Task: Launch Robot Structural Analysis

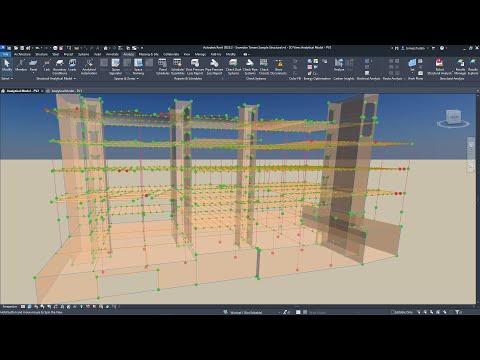Action: click(439, 66)
